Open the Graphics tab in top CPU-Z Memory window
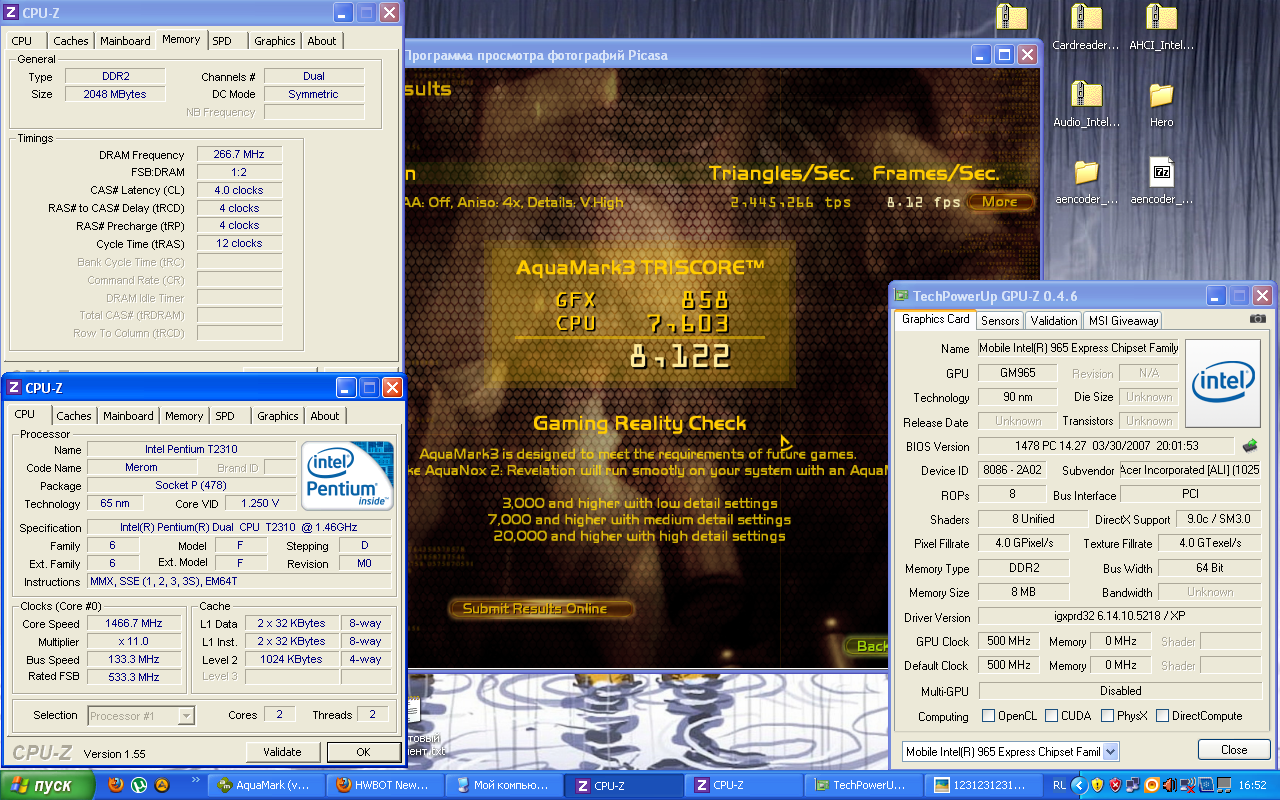The height and width of the screenshot is (800, 1280). click(x=275, y=41)
